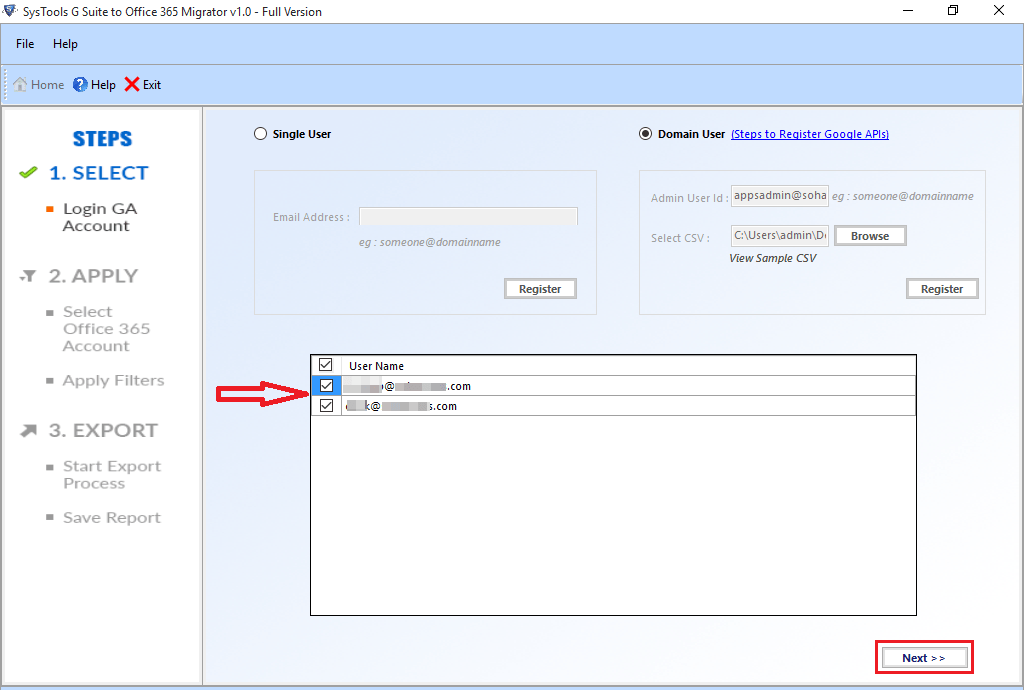Screen dimensions: 1024x690
Task: Restore down the migrator window
Action: [953, 10]
